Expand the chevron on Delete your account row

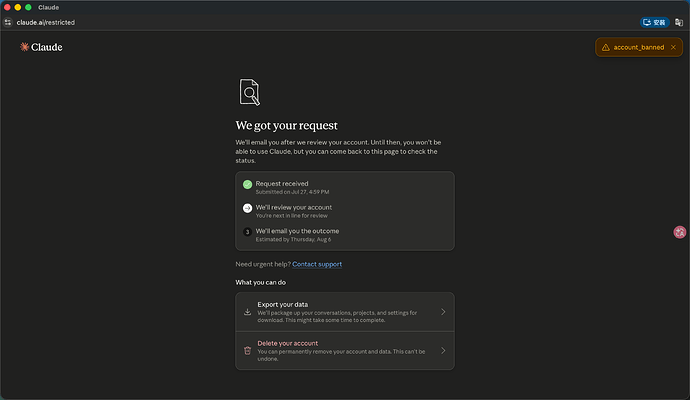pos(443,351)
